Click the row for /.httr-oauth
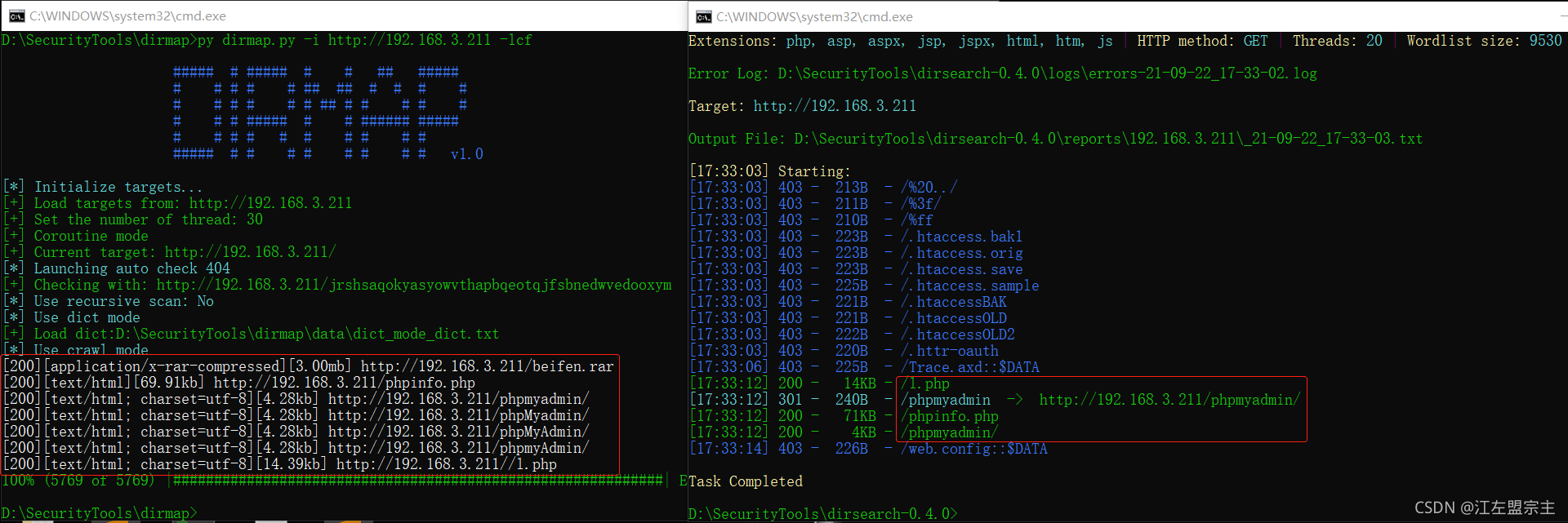 tap(844, 351)
